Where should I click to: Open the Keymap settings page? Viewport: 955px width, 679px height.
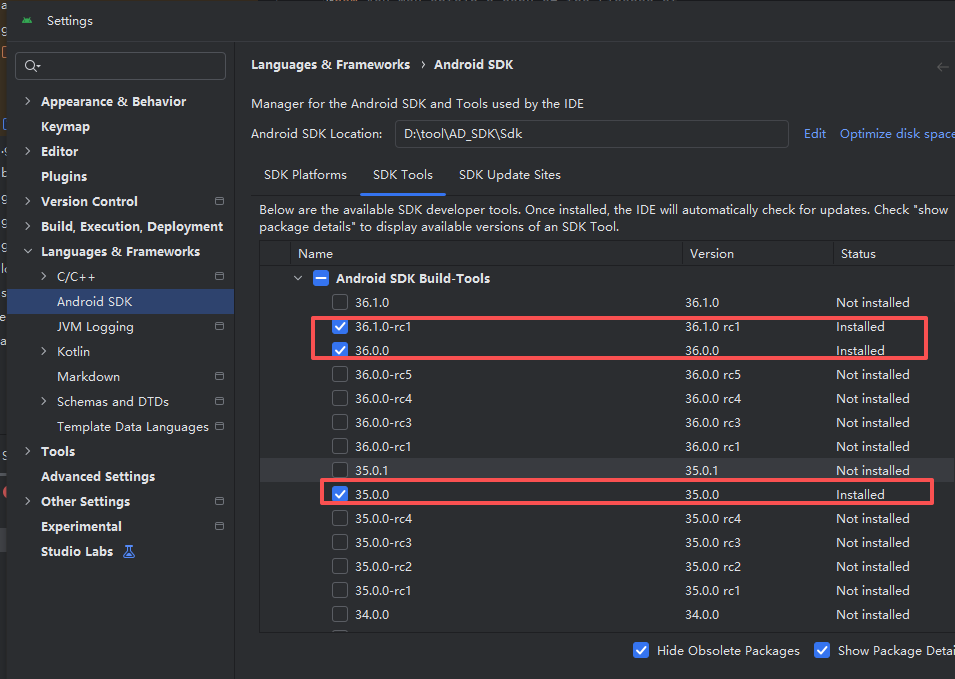65,126
